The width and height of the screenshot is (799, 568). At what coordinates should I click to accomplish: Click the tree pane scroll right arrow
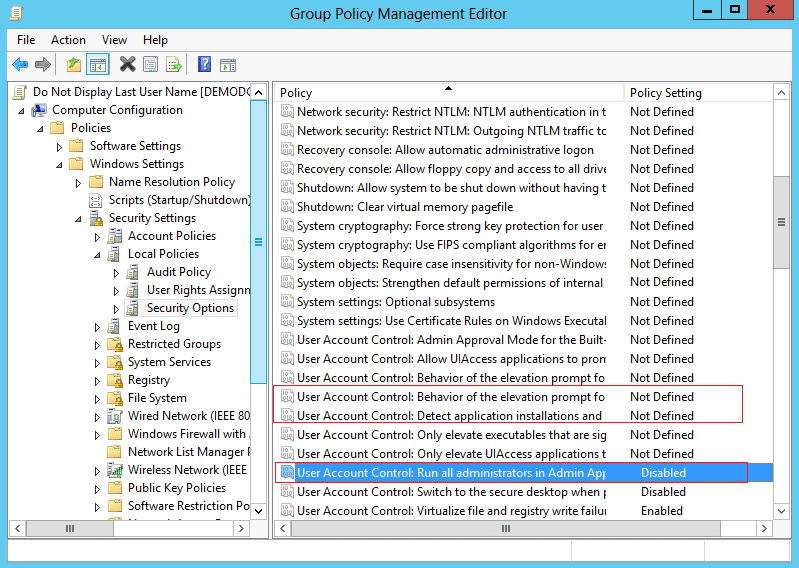[242, 528]
